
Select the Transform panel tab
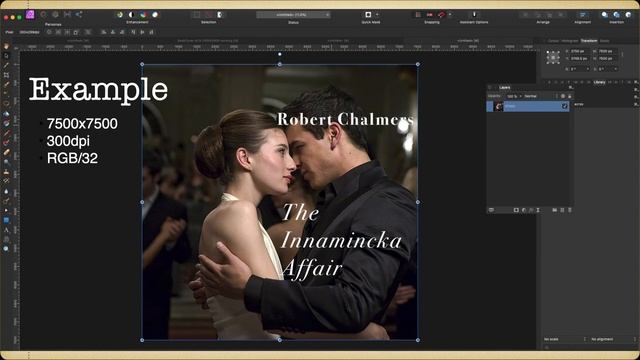(x=589, y=41)
